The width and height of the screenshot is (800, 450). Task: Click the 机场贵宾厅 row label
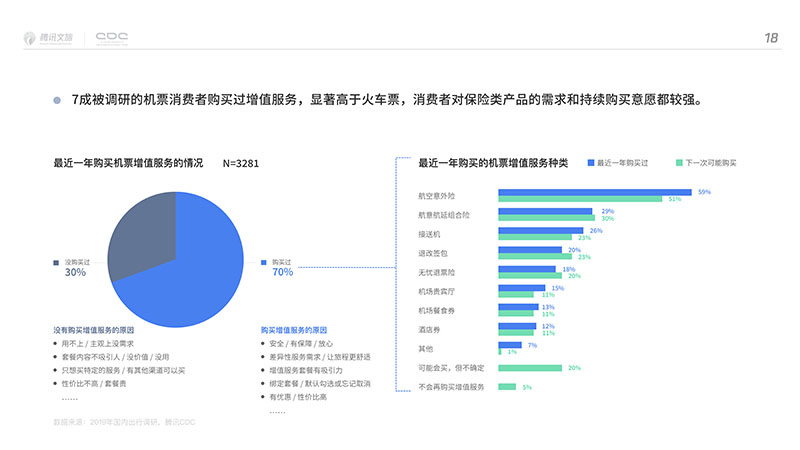point(436,292)
